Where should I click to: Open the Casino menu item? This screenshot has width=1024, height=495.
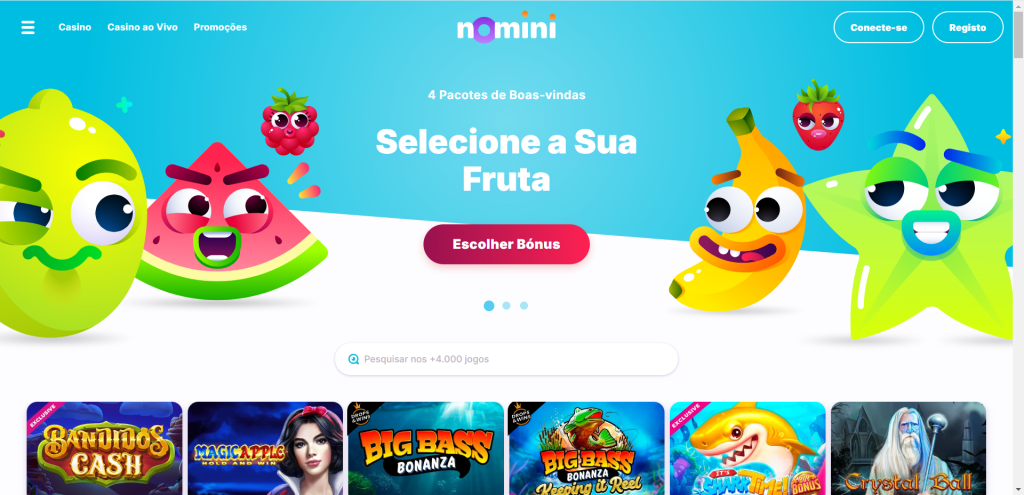click(75, 27)
